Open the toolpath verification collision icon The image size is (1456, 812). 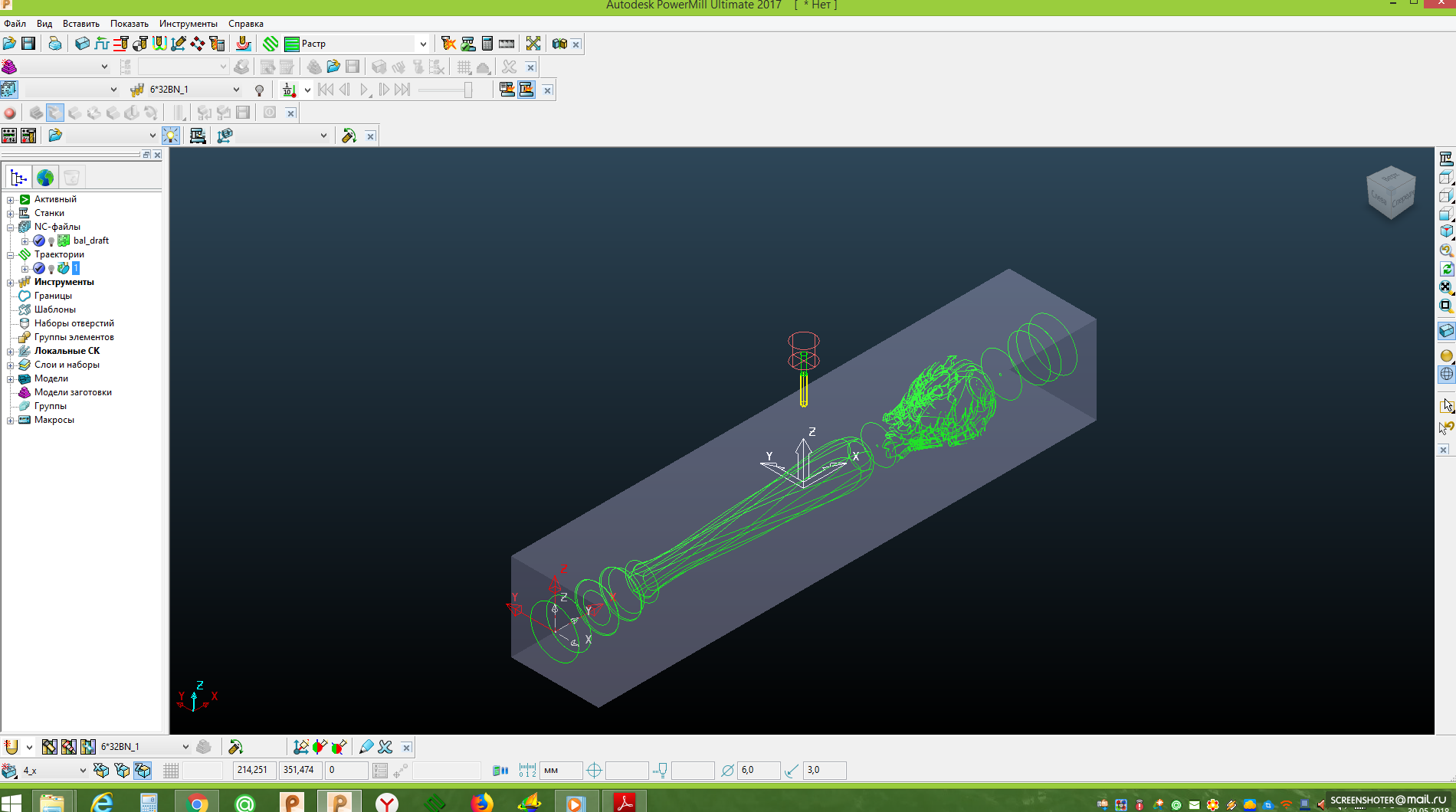[448, 44]
